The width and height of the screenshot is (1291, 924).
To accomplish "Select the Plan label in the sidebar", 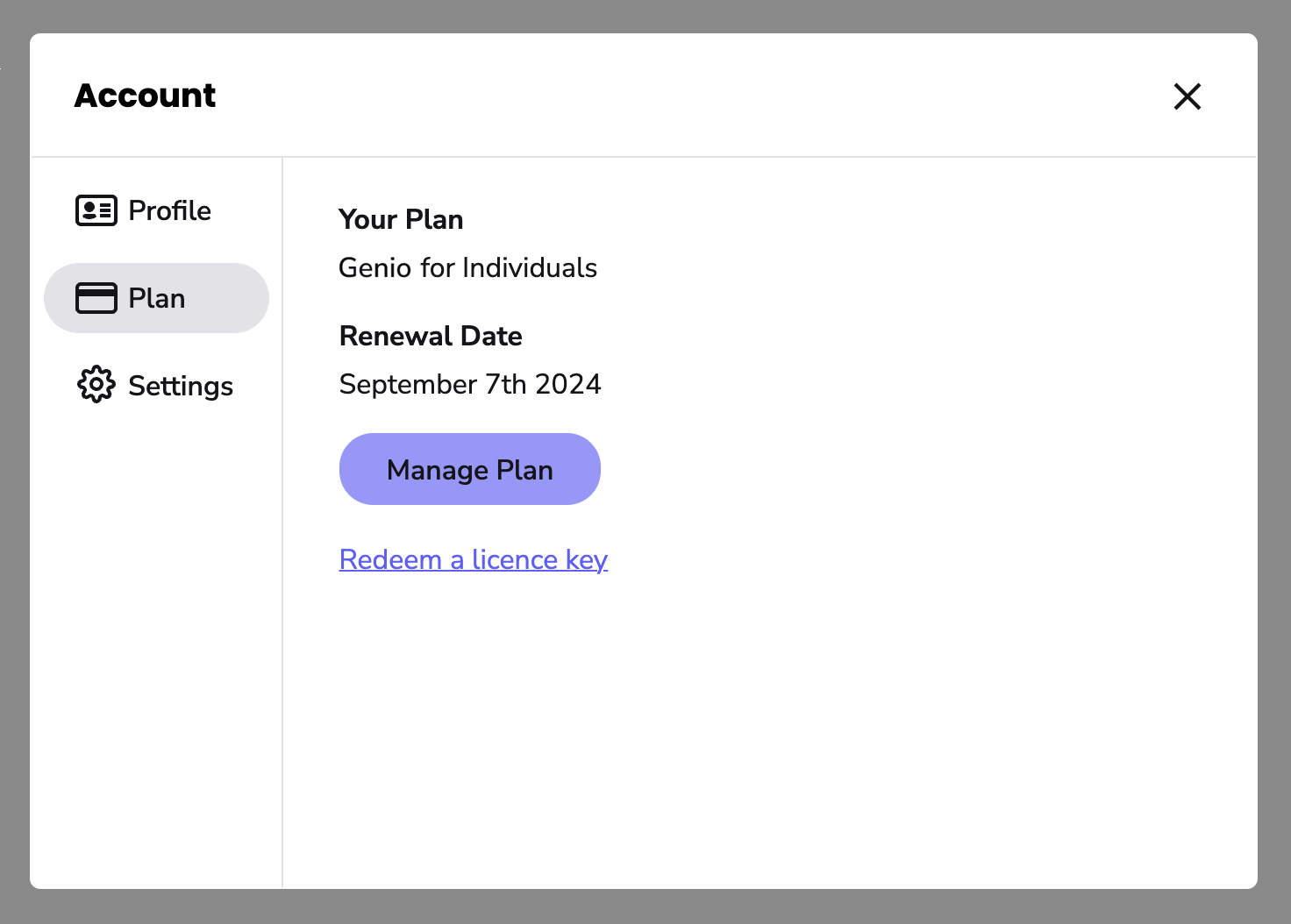I will tap(157, 298).
